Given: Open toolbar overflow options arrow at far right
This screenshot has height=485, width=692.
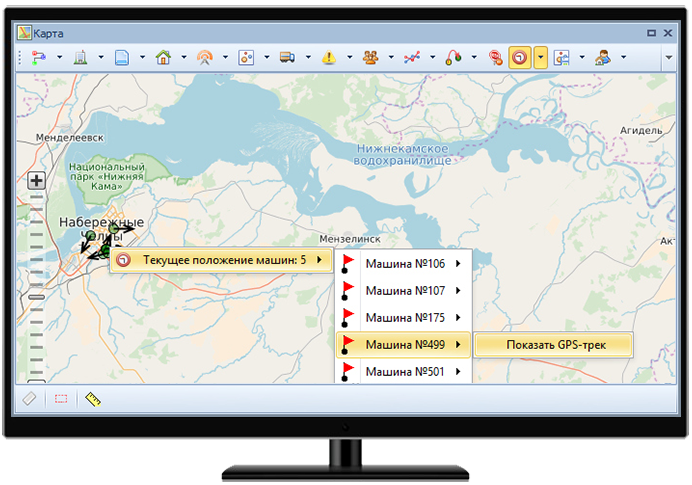Looking at the screenshot, I should click(x=669, y=57).
